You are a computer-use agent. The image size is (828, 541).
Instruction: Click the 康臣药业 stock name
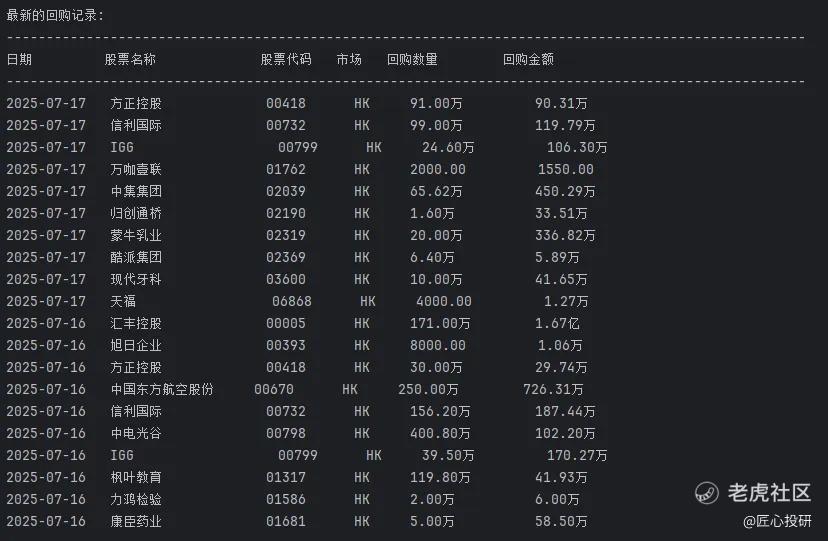136,521
